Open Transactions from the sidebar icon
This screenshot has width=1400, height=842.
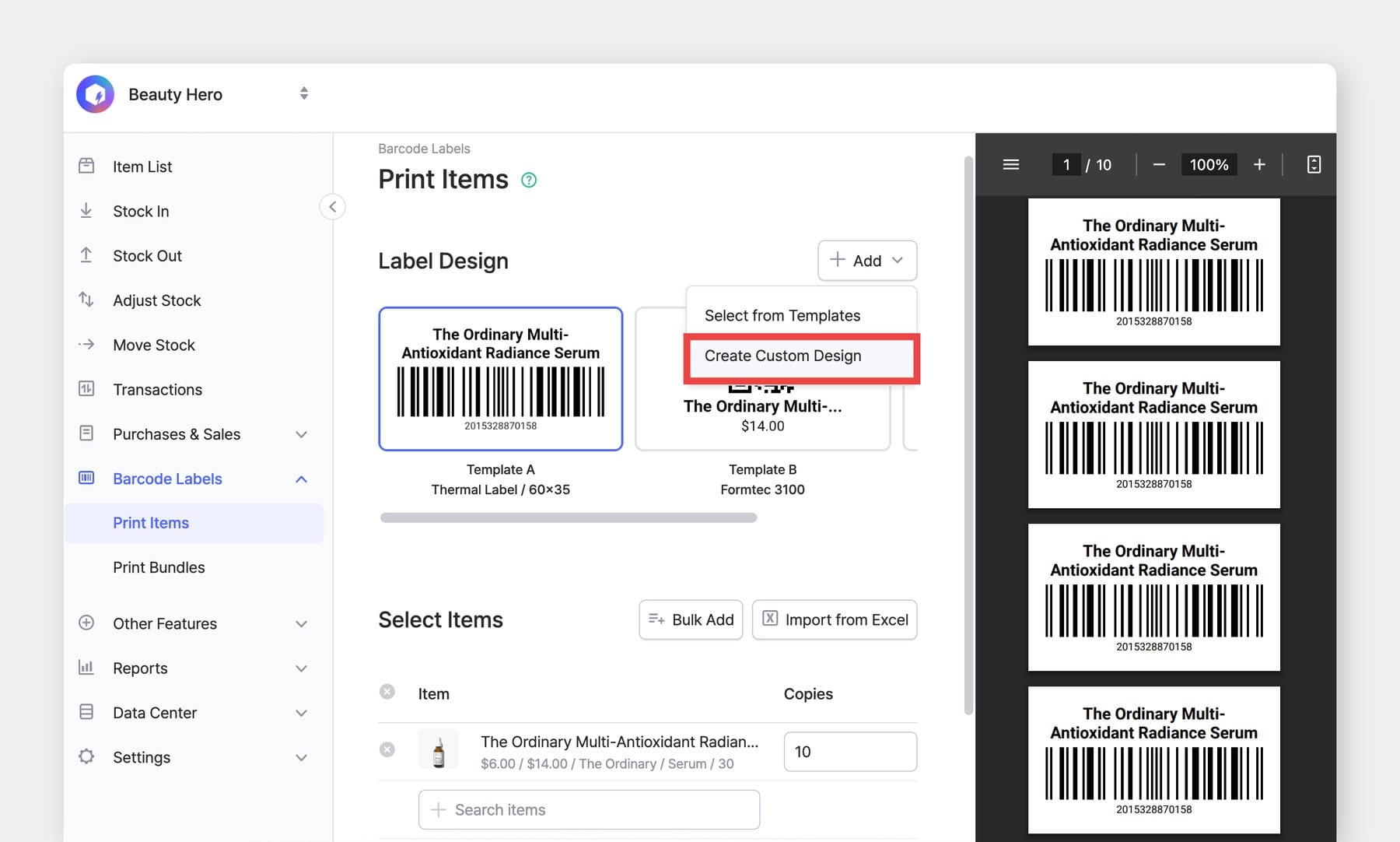pyautogui.click(x=86, y=389)
